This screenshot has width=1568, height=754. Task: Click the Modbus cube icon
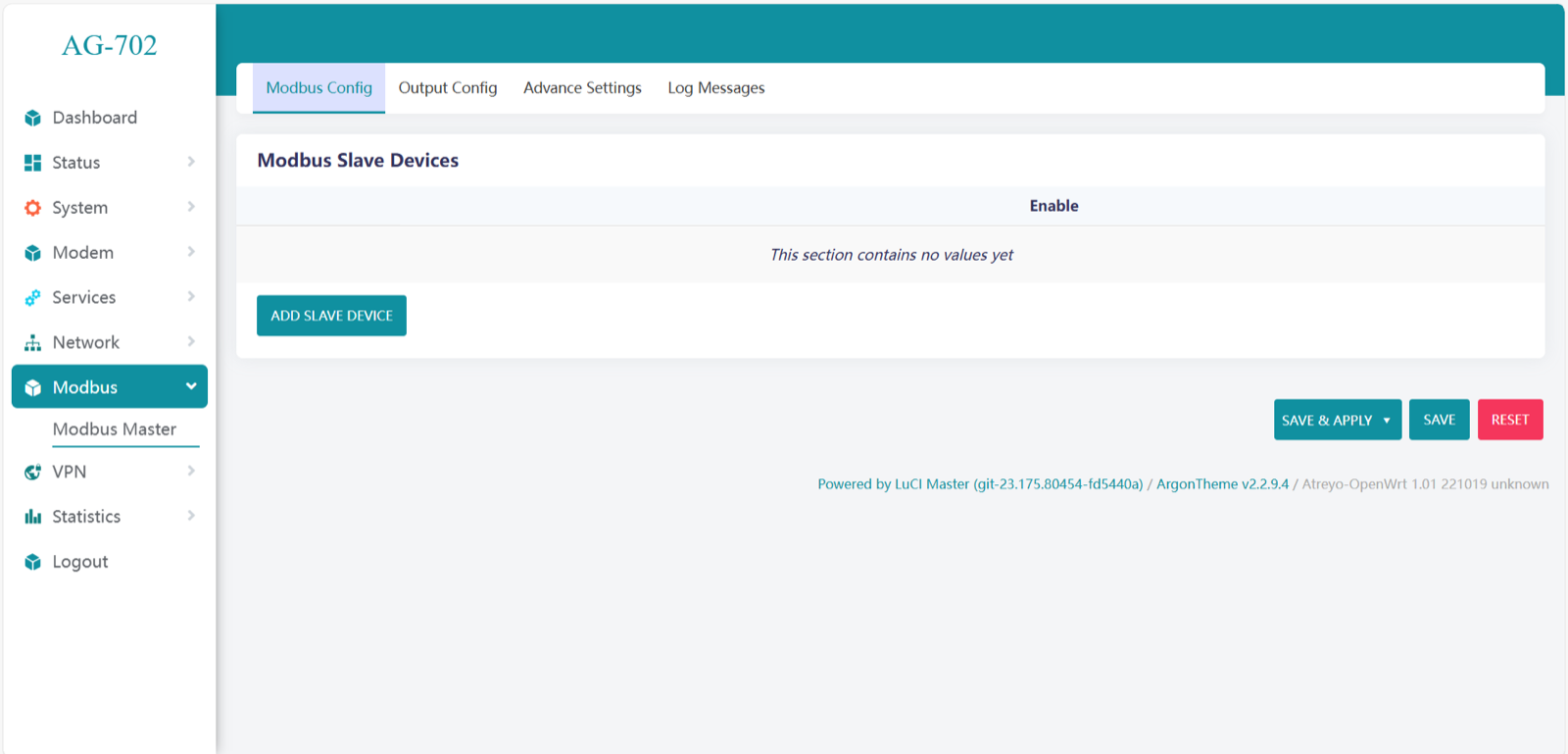point(32,387)
